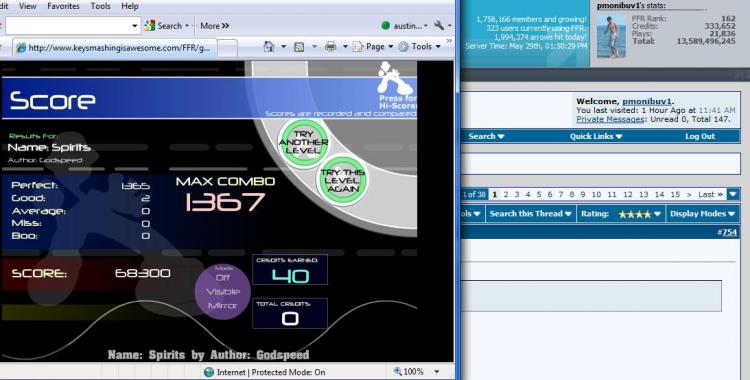Open the Private Messages link

coord(610,119)
